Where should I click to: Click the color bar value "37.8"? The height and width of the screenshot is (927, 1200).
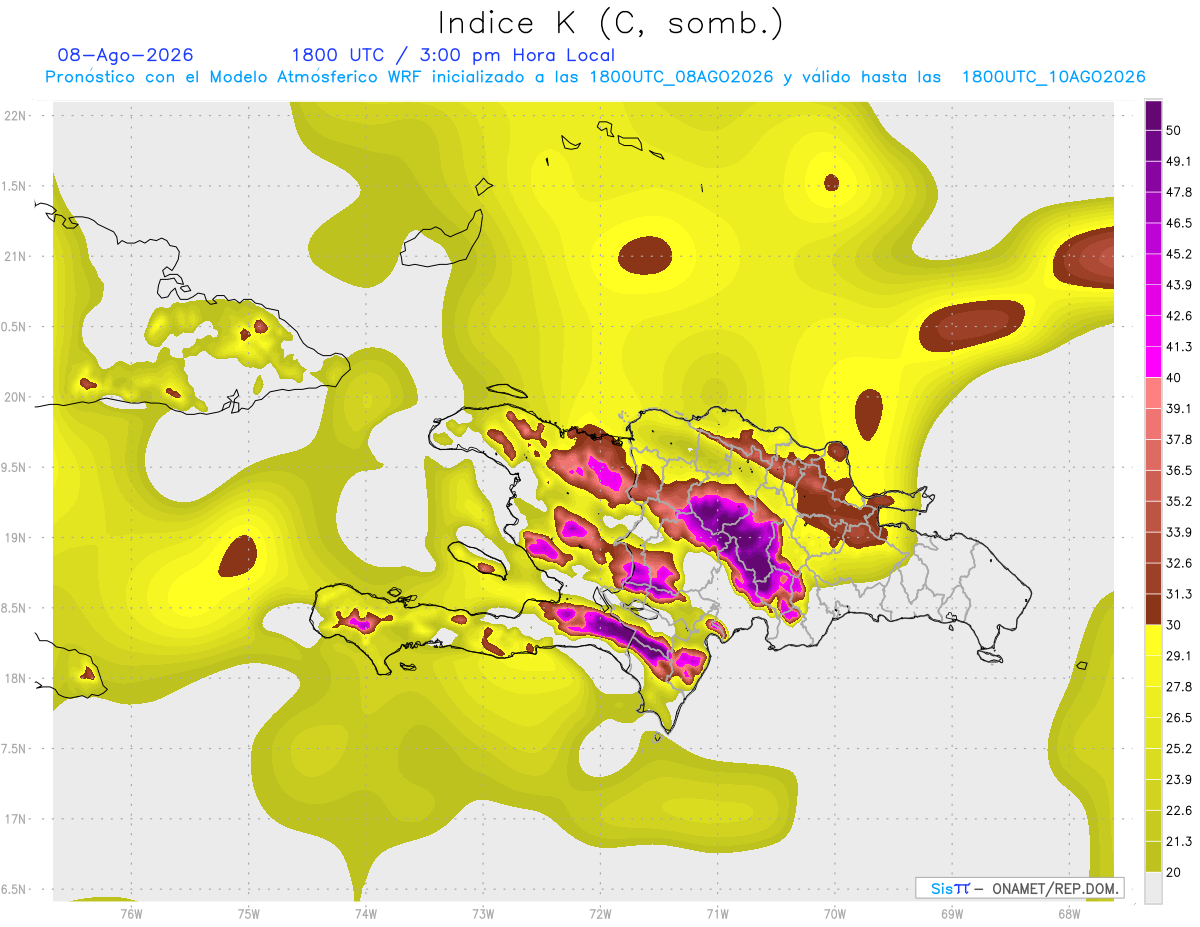click(1179, 439)
